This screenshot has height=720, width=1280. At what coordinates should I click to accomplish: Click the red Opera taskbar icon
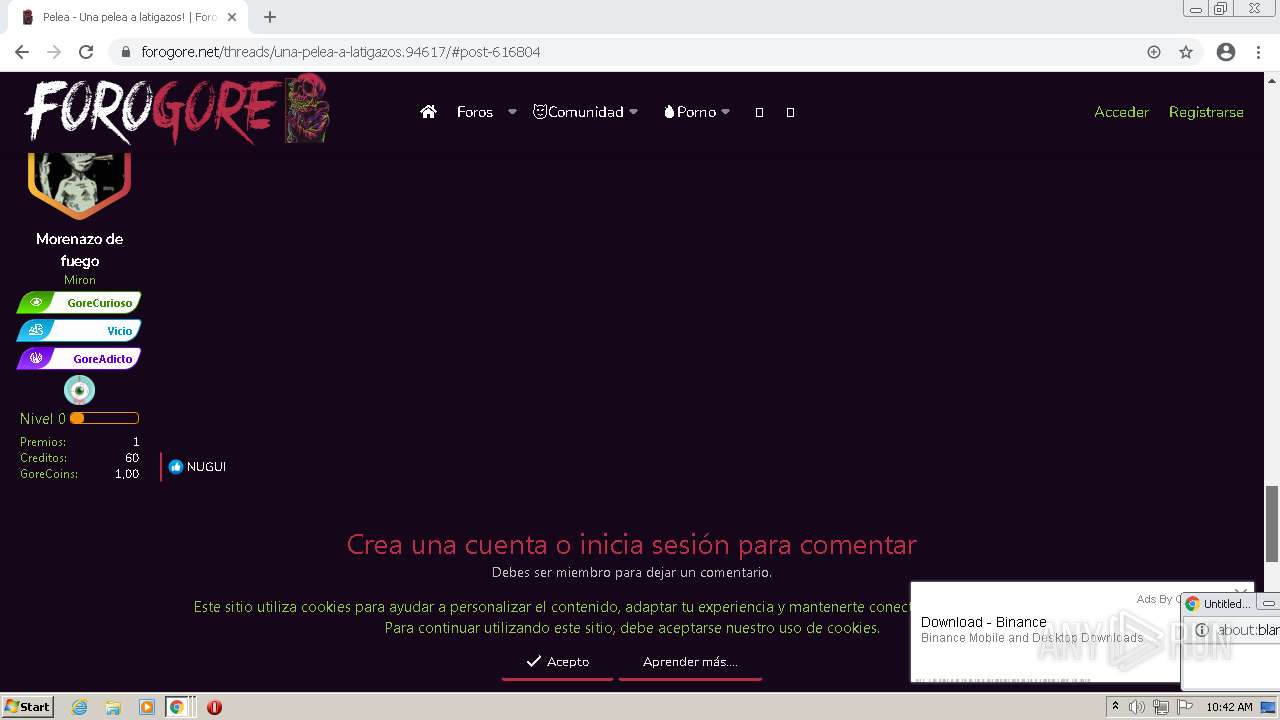214,707
